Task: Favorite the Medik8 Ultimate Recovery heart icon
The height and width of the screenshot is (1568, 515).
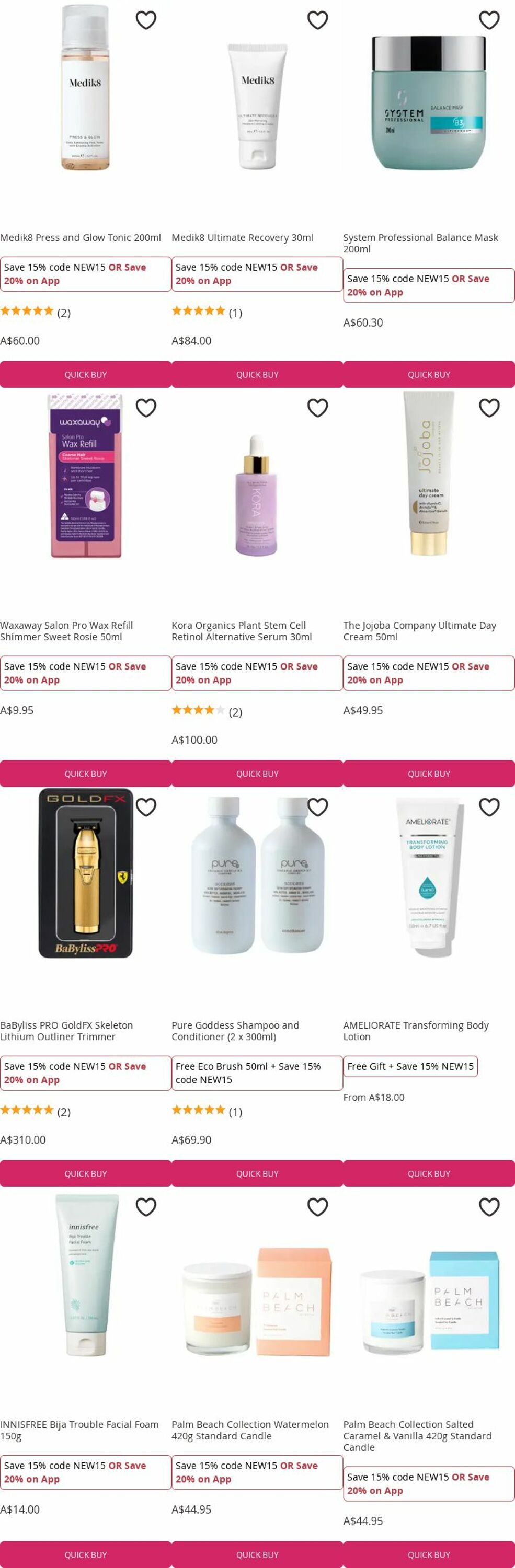Action: (x=317, y=20)
